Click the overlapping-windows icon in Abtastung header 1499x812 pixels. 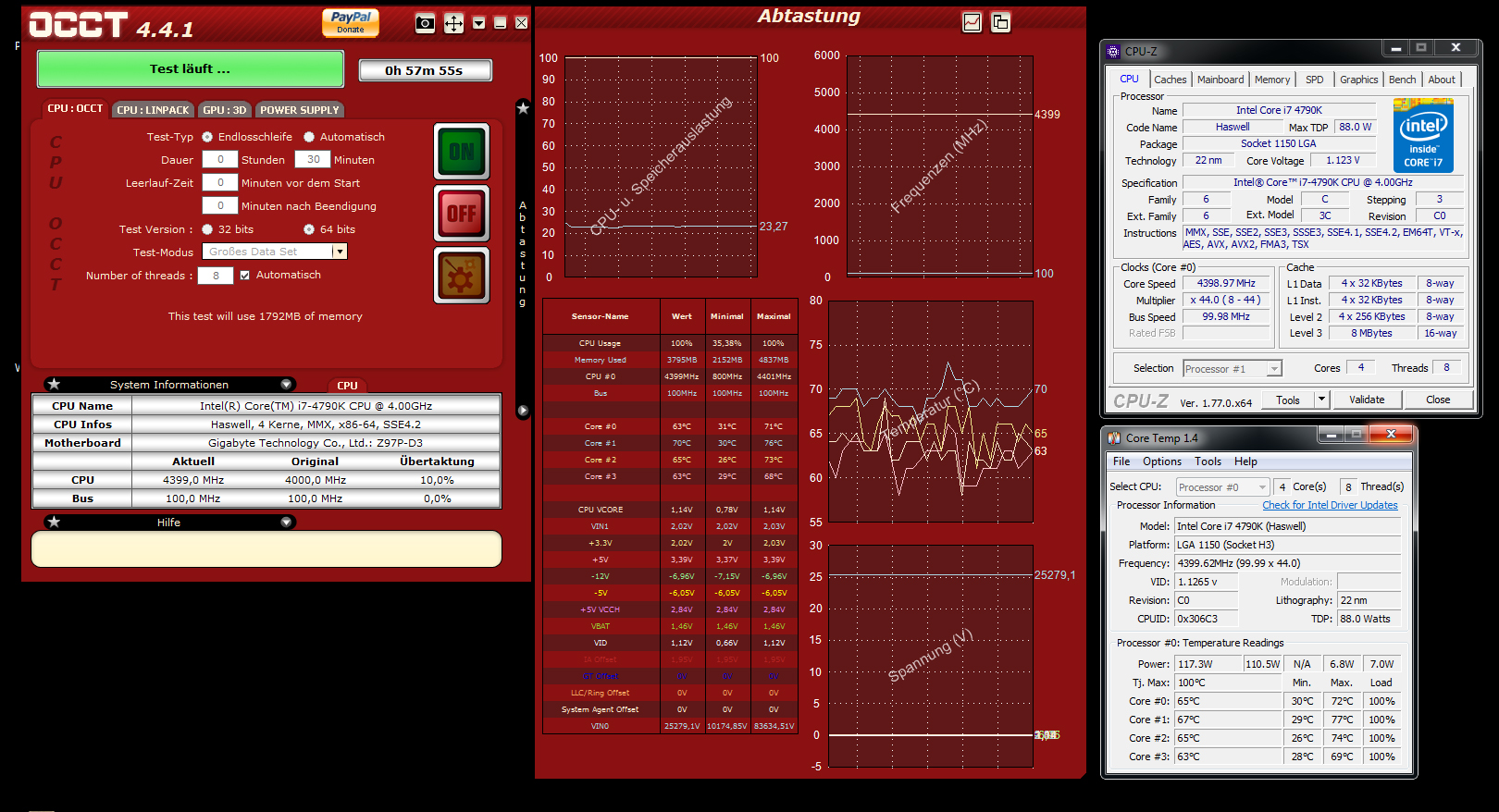point(1000,22)
